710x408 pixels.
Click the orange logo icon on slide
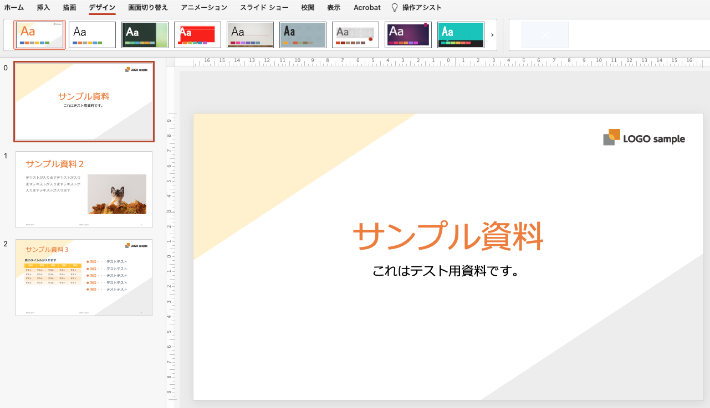611,137
